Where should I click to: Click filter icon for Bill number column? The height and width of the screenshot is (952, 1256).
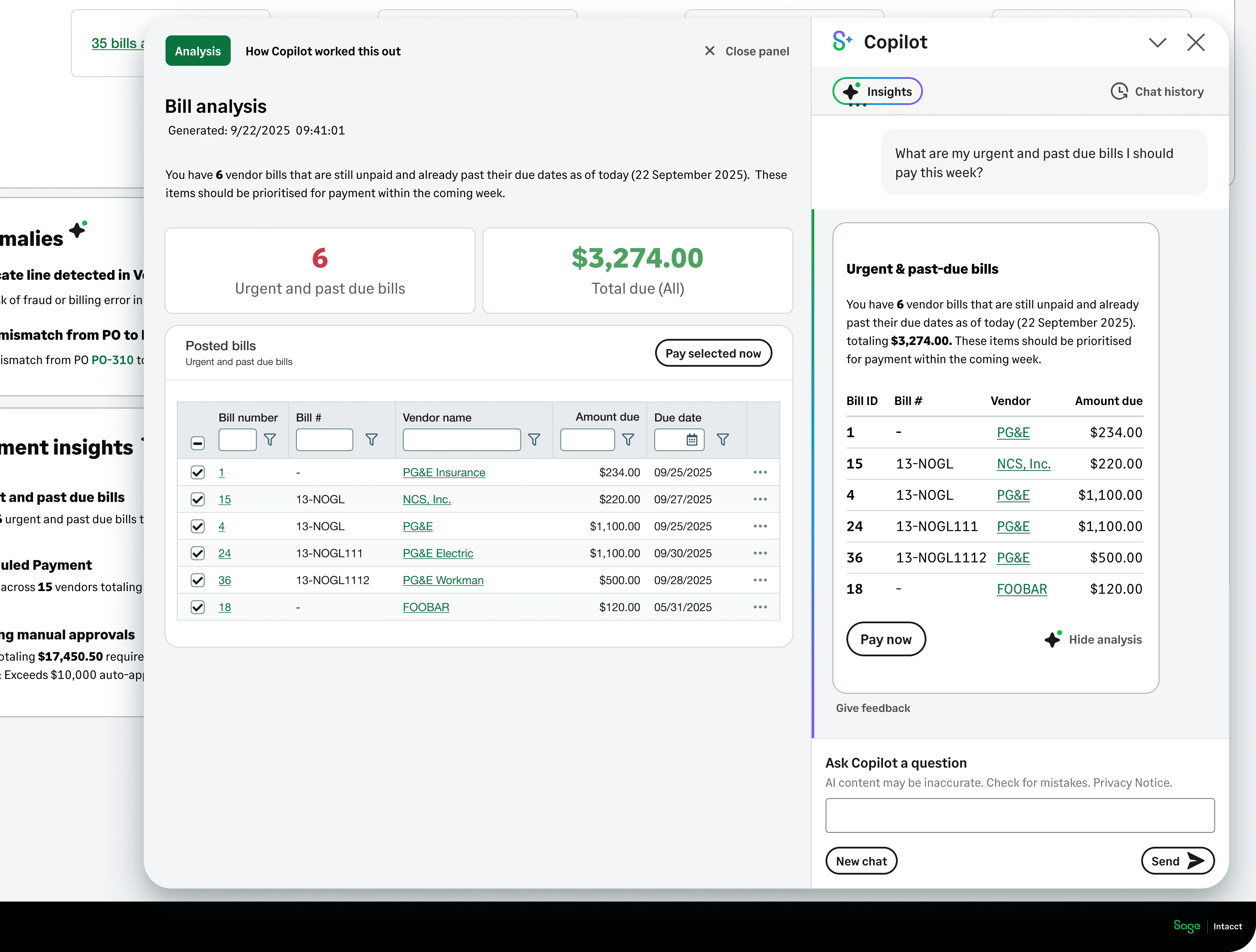click(270, 440)
